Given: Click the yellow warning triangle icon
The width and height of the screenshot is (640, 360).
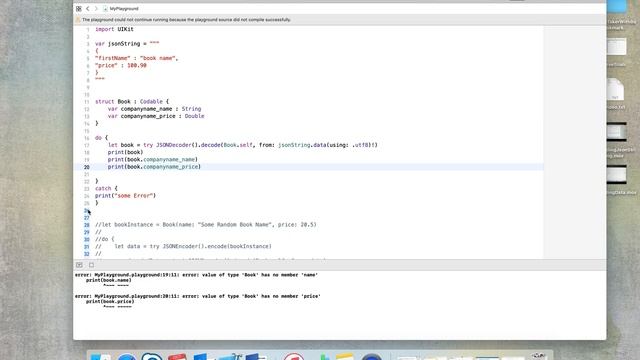Looking at the screenshot, I should (78, 20).
